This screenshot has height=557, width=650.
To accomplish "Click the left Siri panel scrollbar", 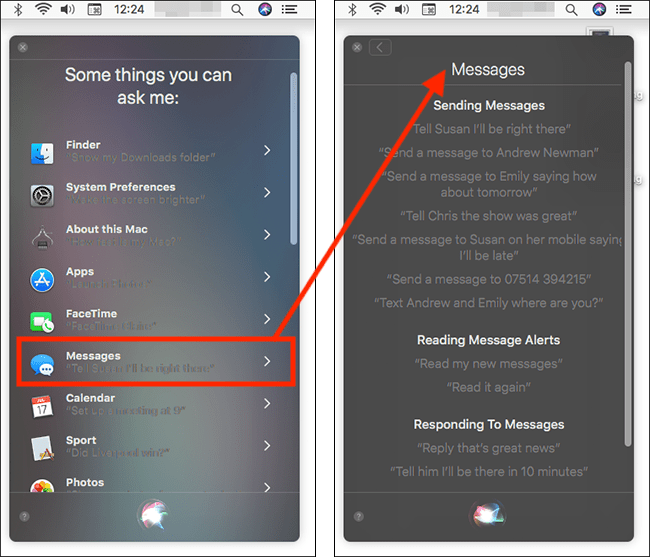I will pyautogui.click(x=294, y=159).
